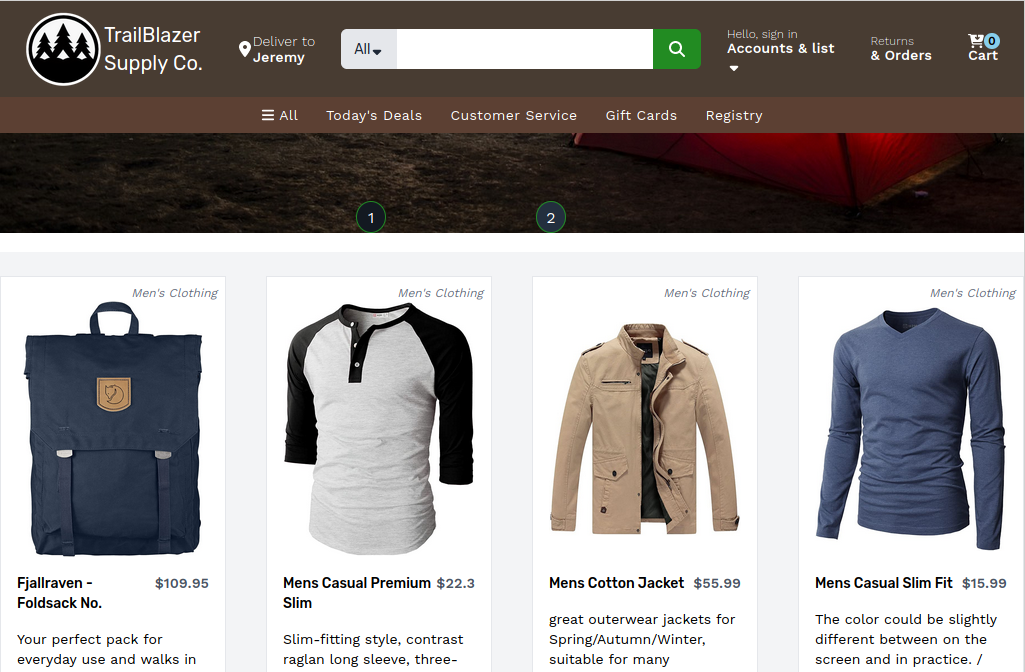Click Men's Clothing label on Cotton Jacket card
The height and width of the screenshot is (672, 1025).
coord(707,293)
